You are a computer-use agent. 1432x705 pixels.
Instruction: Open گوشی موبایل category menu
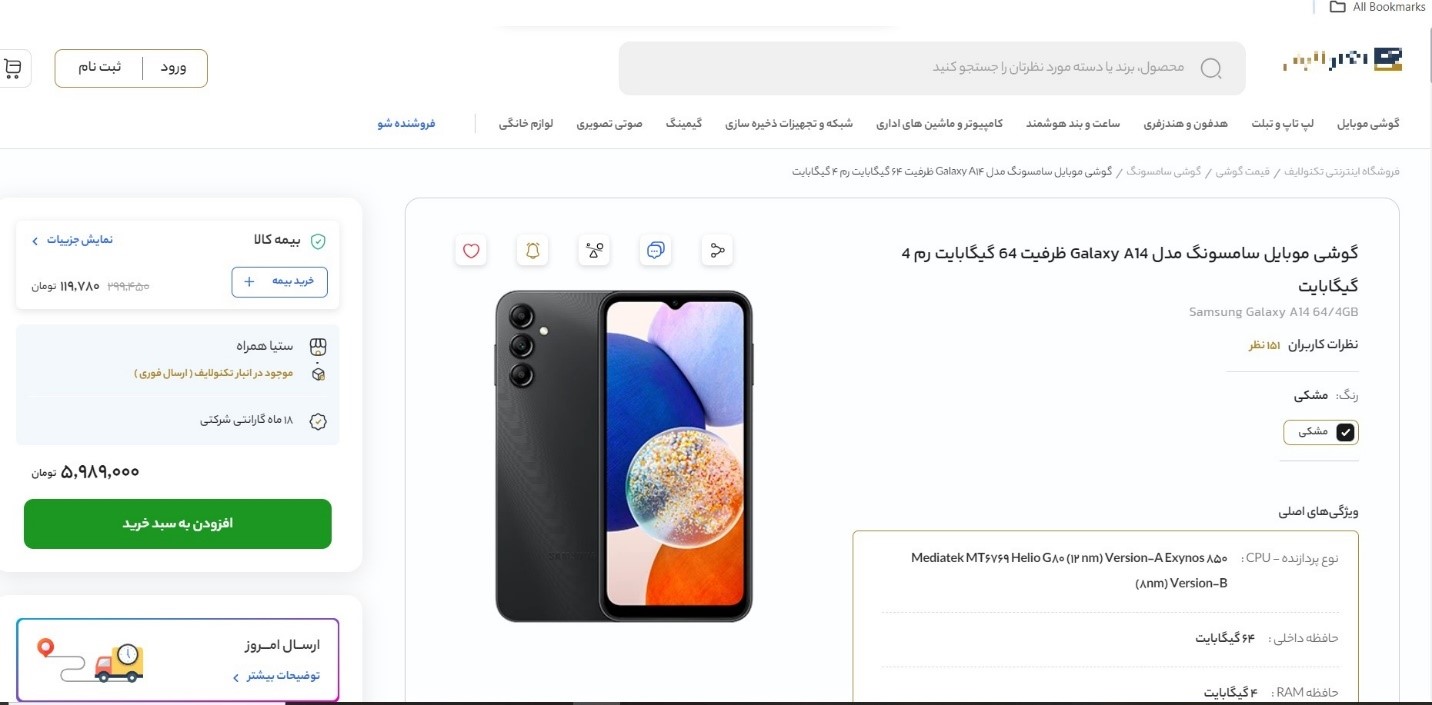1369,124
